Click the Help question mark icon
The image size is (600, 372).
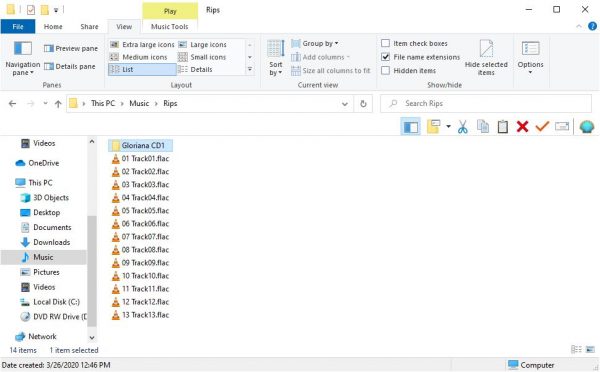click(592, 26)
